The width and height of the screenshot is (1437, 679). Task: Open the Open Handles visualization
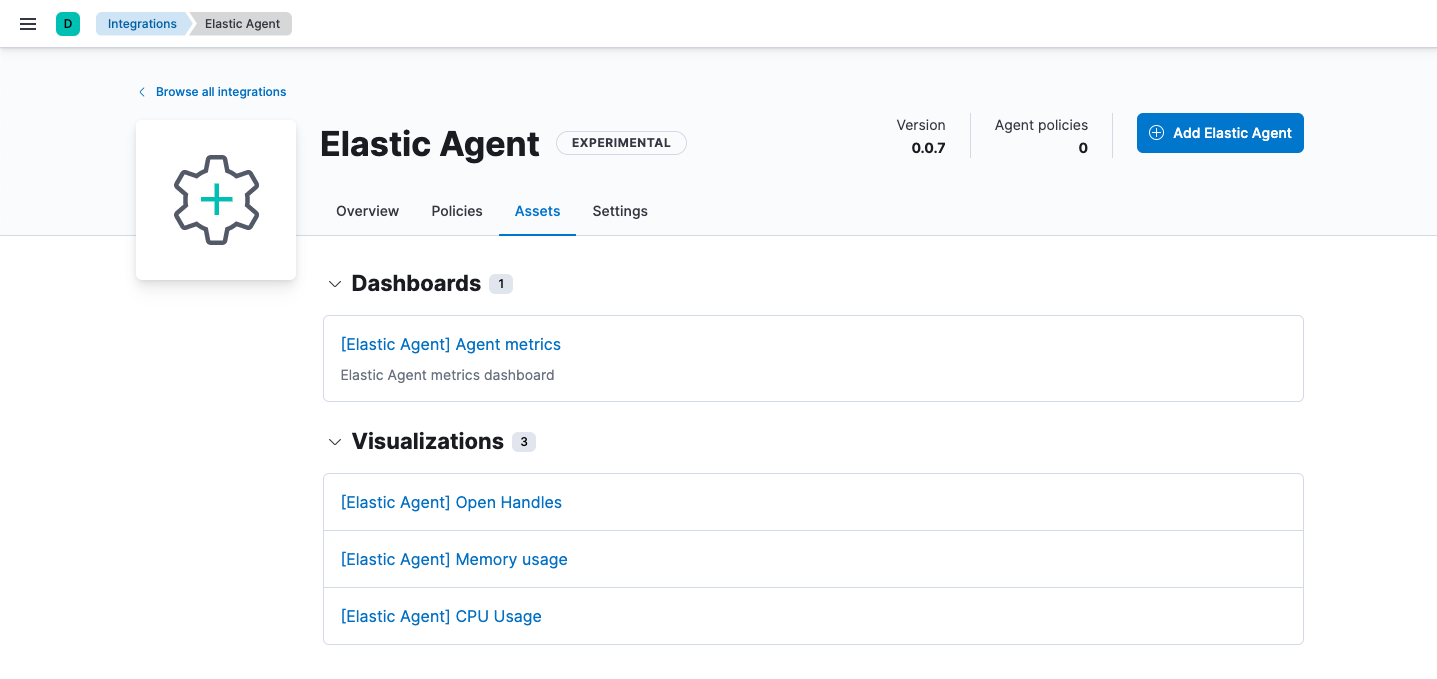point(451,502)
